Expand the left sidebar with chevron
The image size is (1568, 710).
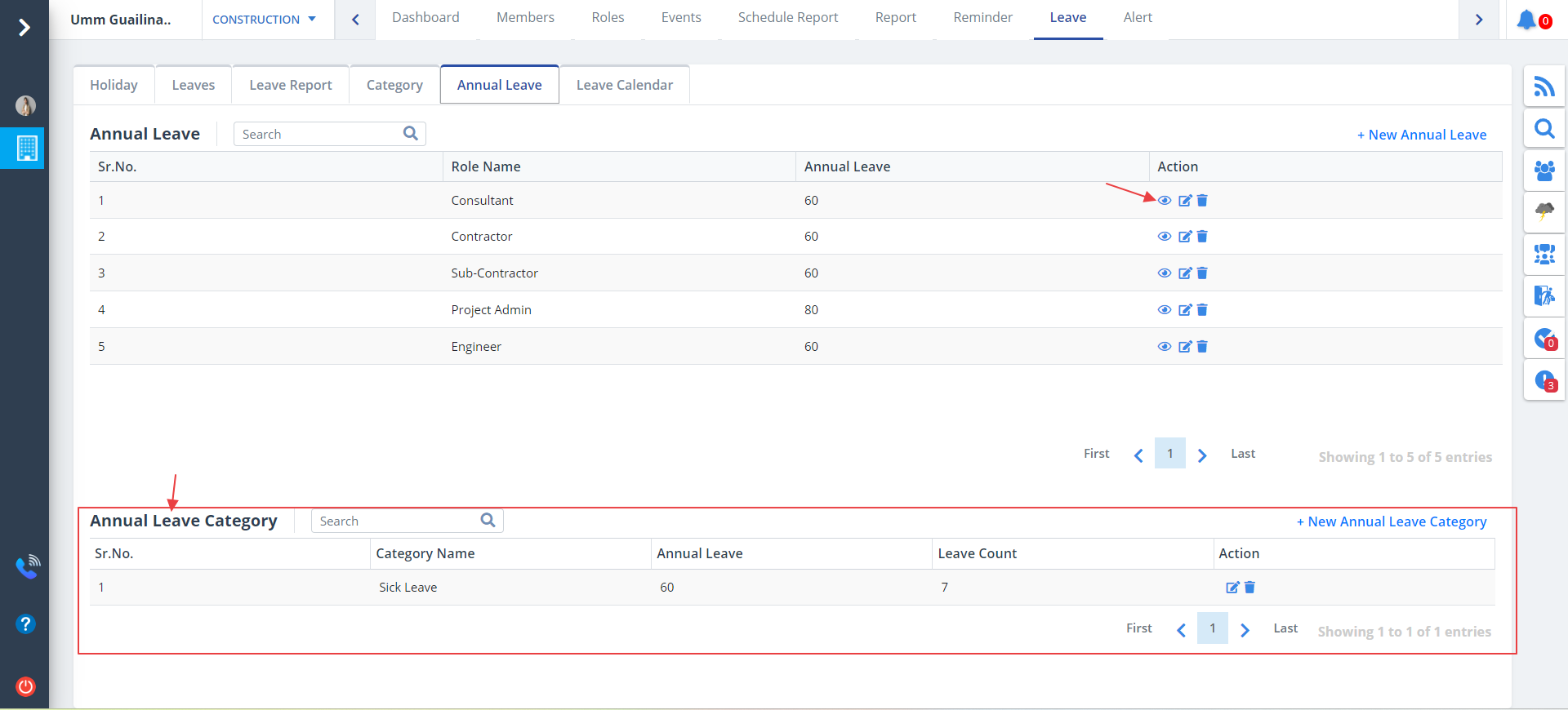click(x=24, y=28)
